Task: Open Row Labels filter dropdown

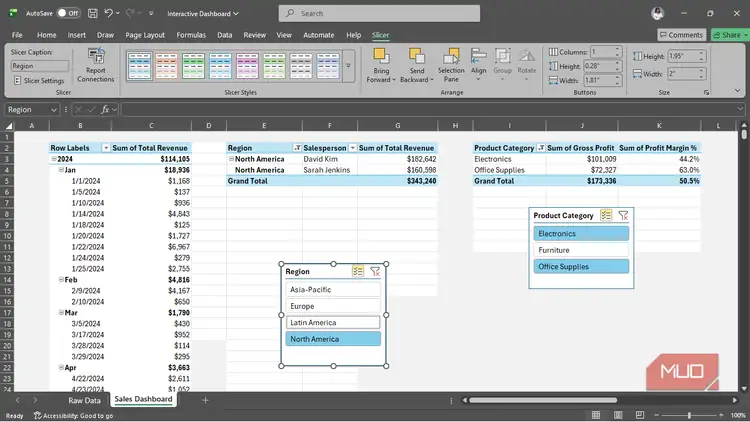Action: [x=106, y=148]
